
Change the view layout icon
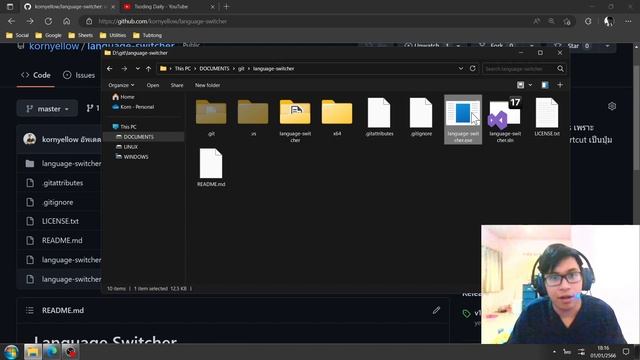pyautogui.click(x=520, y=85)
